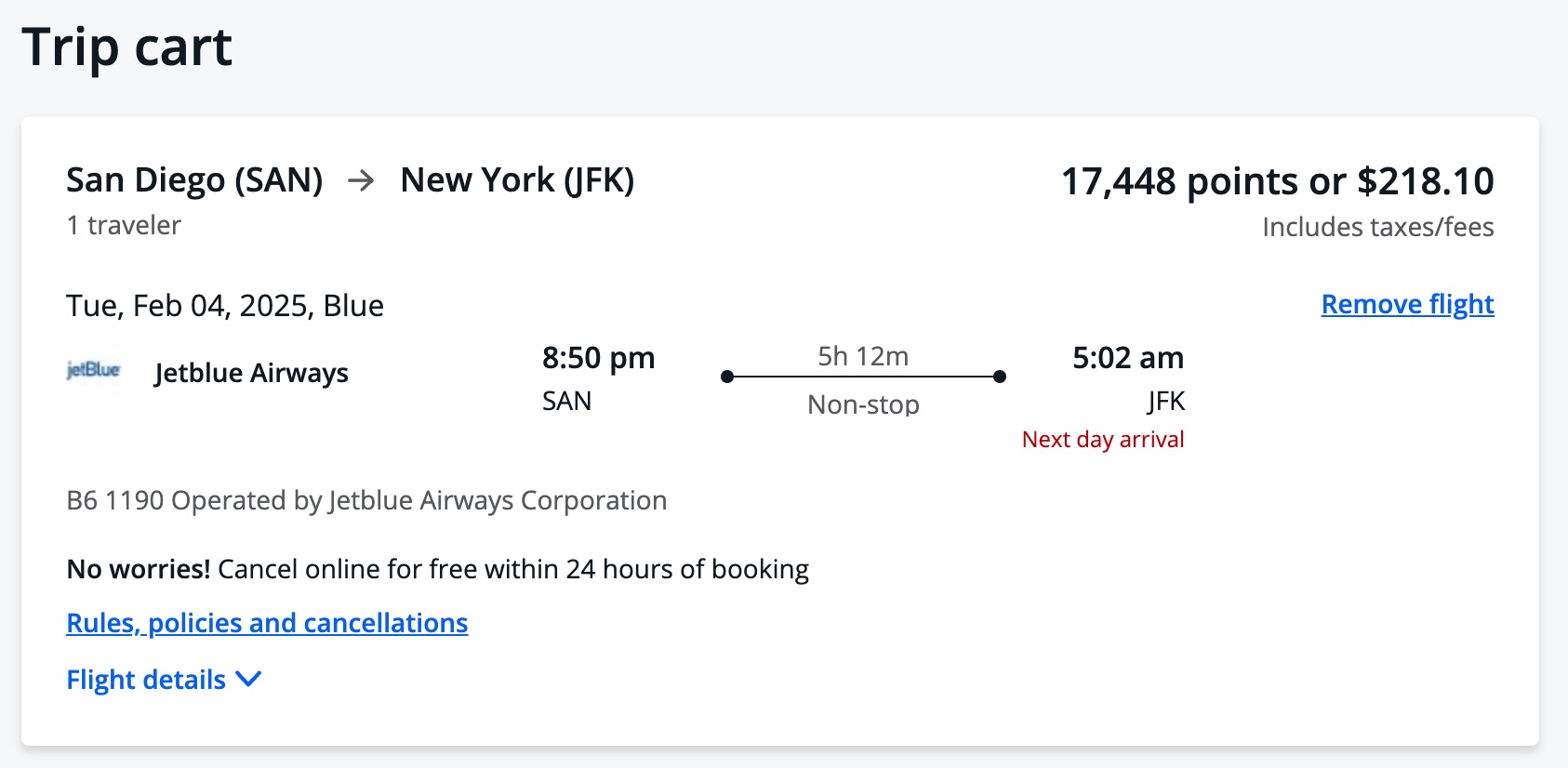Screen dimensions: 1568x768
Task: Open the flight details dropdown
Action: coord(164,680)
